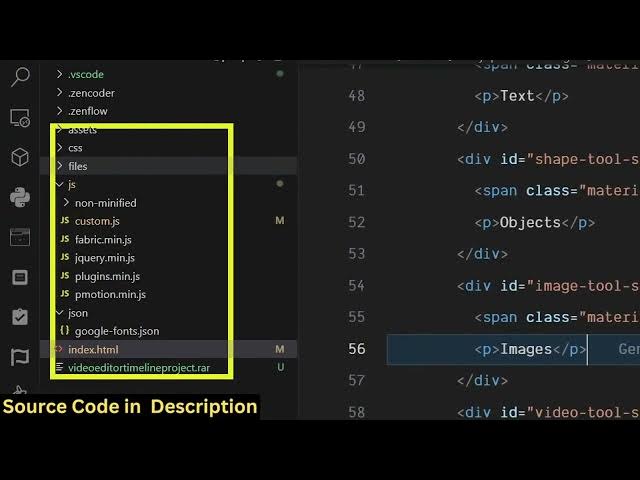The width and height of the screenshot is (640, 480).
Task: Place cursor in <p>Objects</p> line
Action: coord(535,223)
